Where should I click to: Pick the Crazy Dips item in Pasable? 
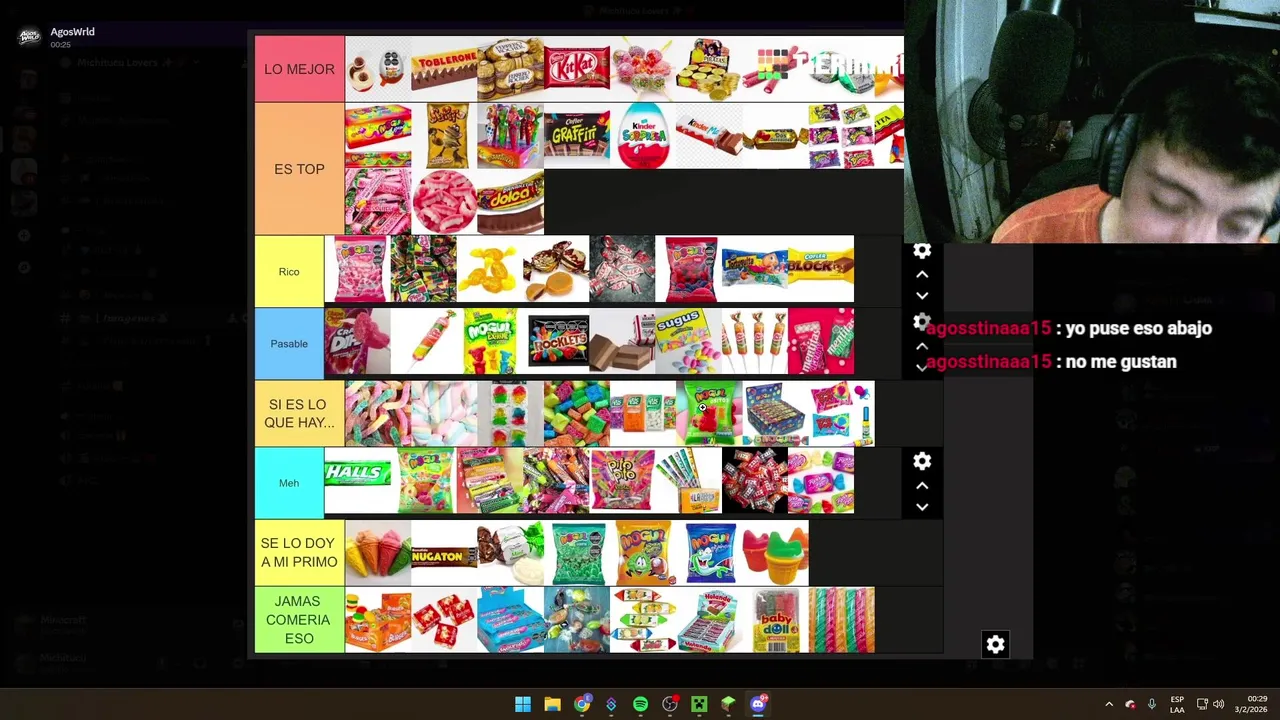click(357, 342)
